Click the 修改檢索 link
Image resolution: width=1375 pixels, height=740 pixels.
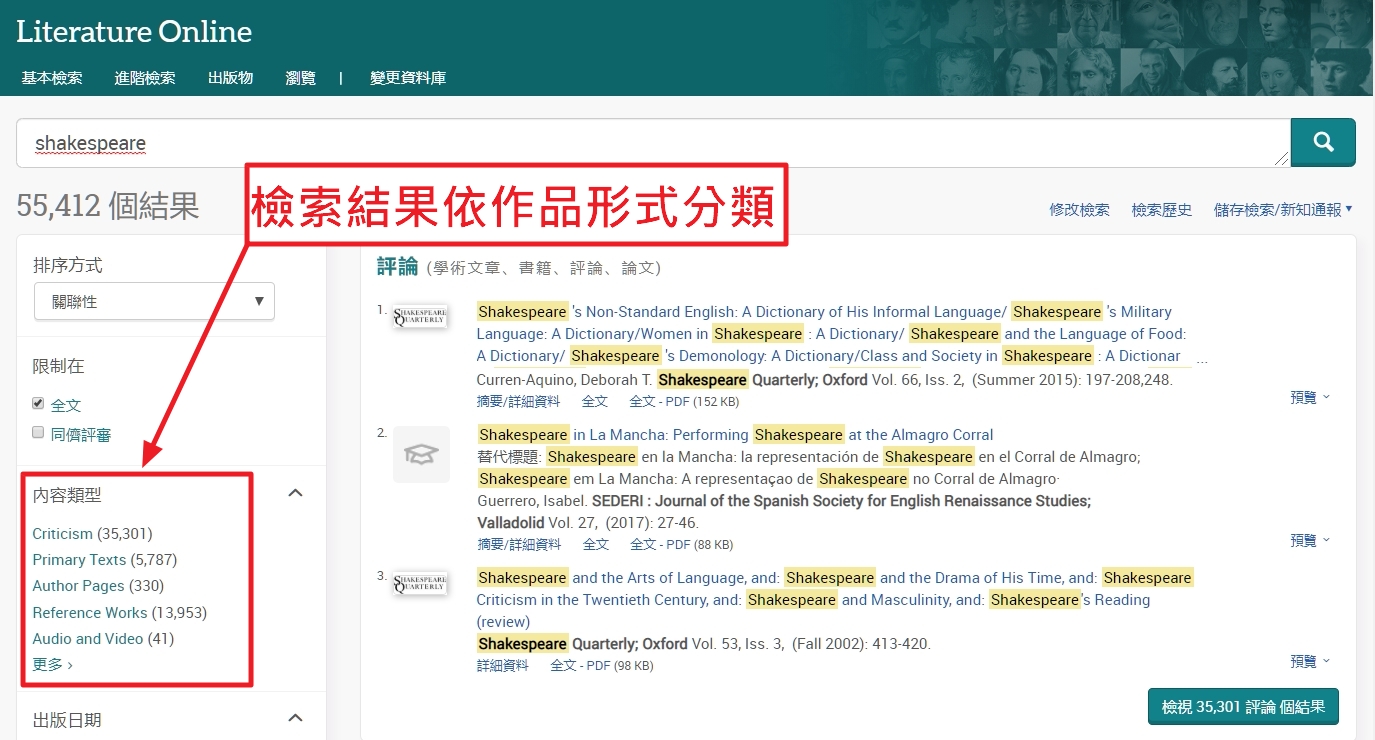(x=1079, y=210)
